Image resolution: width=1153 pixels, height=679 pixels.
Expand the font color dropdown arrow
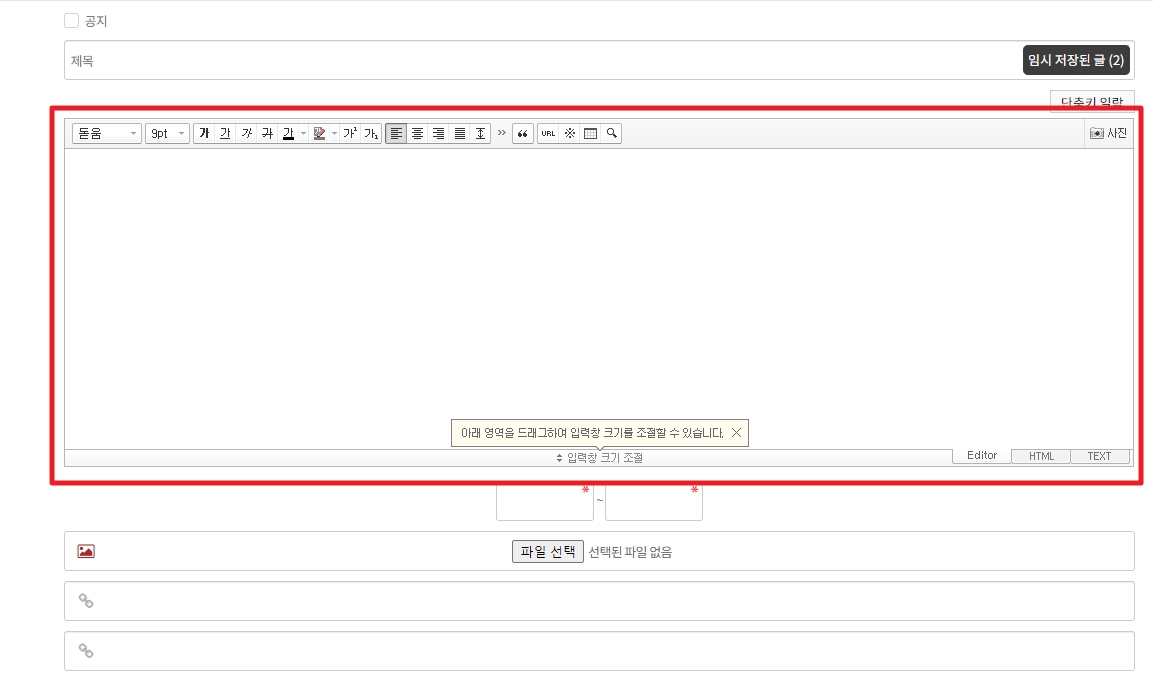pos(303,134)
